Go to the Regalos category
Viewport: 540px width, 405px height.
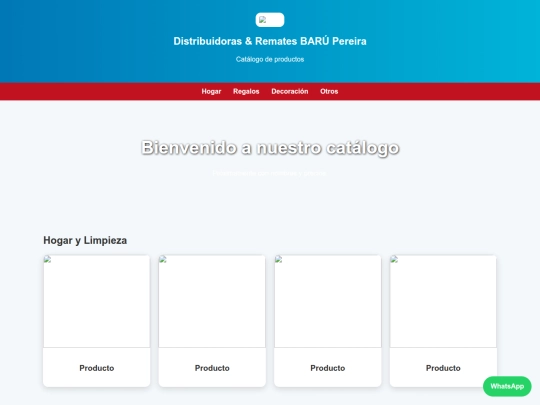click(246, 92)
